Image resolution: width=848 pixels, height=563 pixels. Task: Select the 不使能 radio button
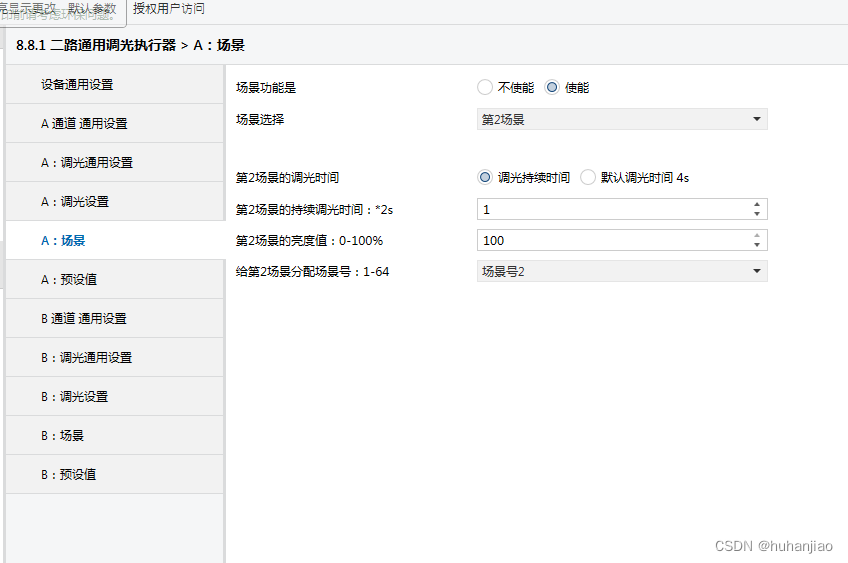[x=485, y=87]
